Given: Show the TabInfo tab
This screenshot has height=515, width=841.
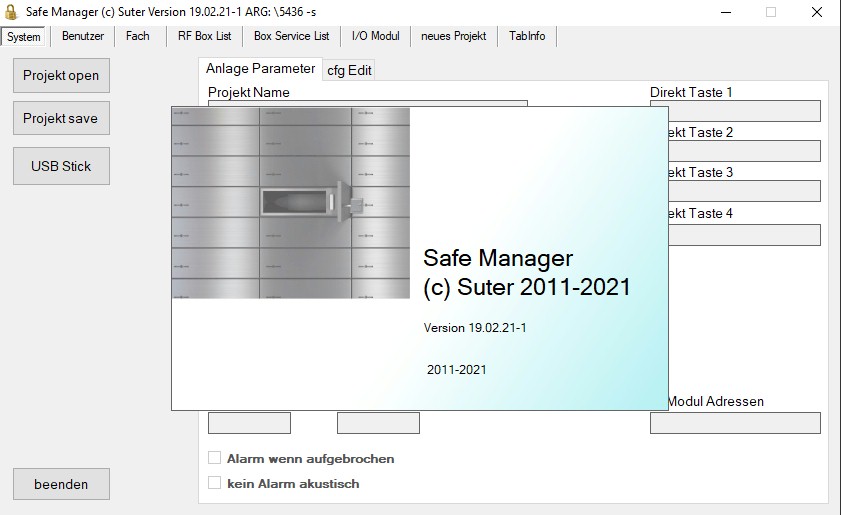Looking at the screenshot, I should (526, 36).
